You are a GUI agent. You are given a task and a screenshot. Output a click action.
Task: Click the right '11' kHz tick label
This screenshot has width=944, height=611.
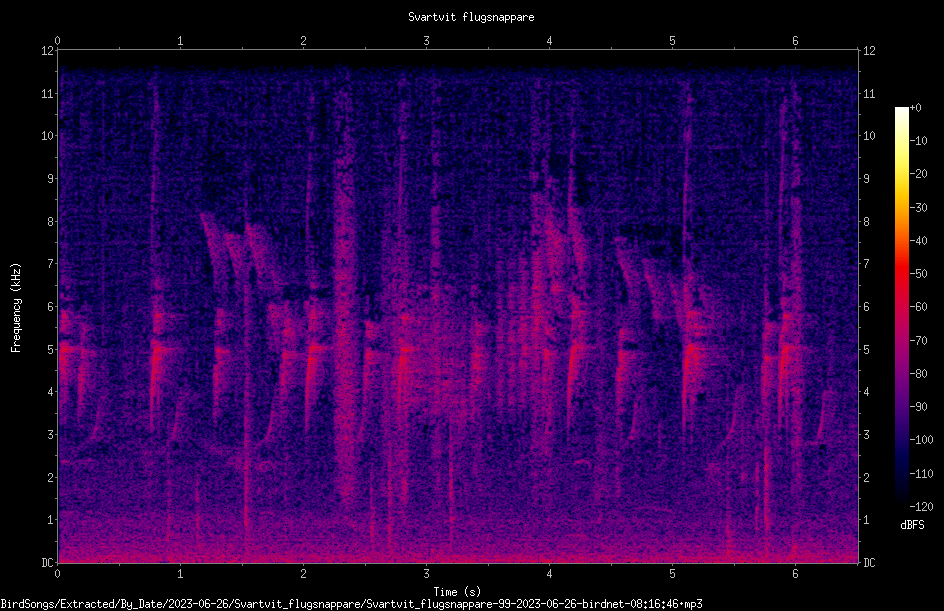(869, 93)
